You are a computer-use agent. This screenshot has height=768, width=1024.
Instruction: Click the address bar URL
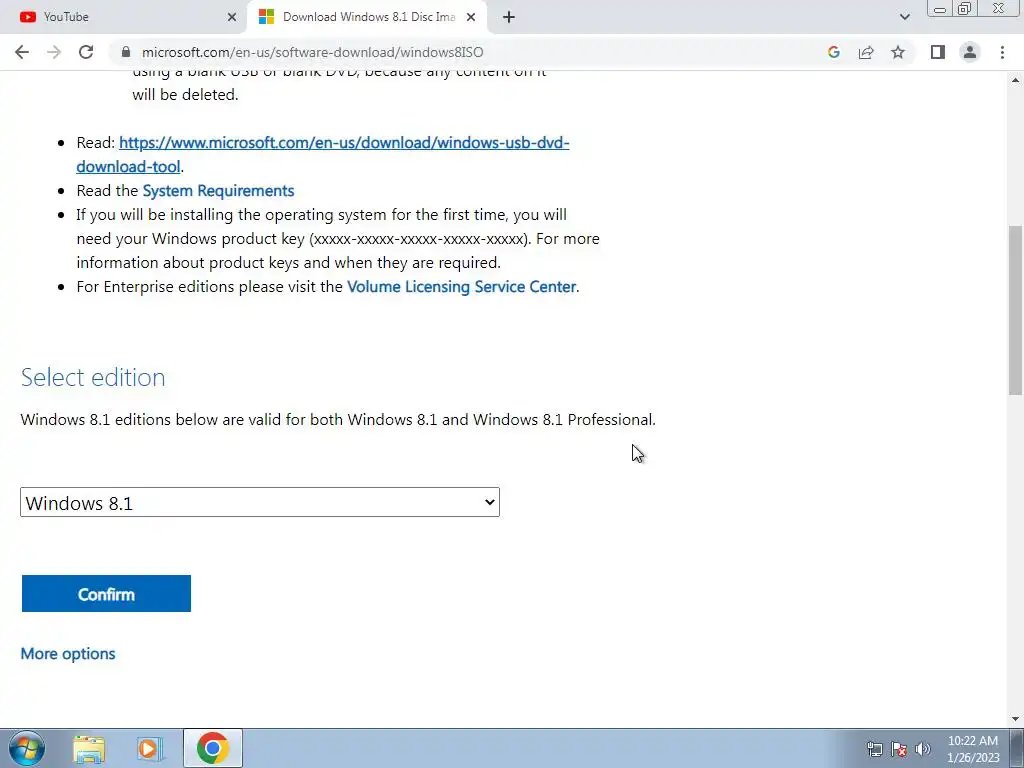coord(313,52)
